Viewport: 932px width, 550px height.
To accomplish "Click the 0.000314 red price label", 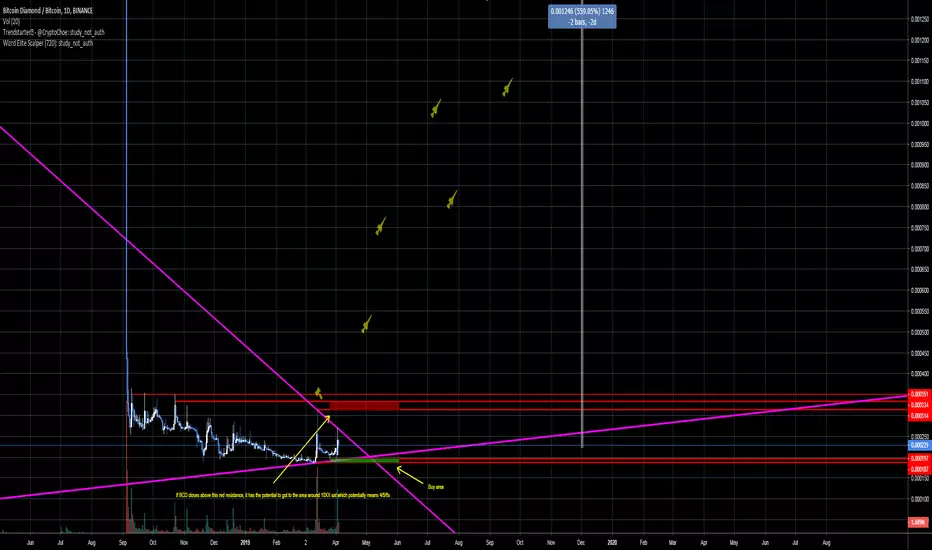I will click(920, 416).
